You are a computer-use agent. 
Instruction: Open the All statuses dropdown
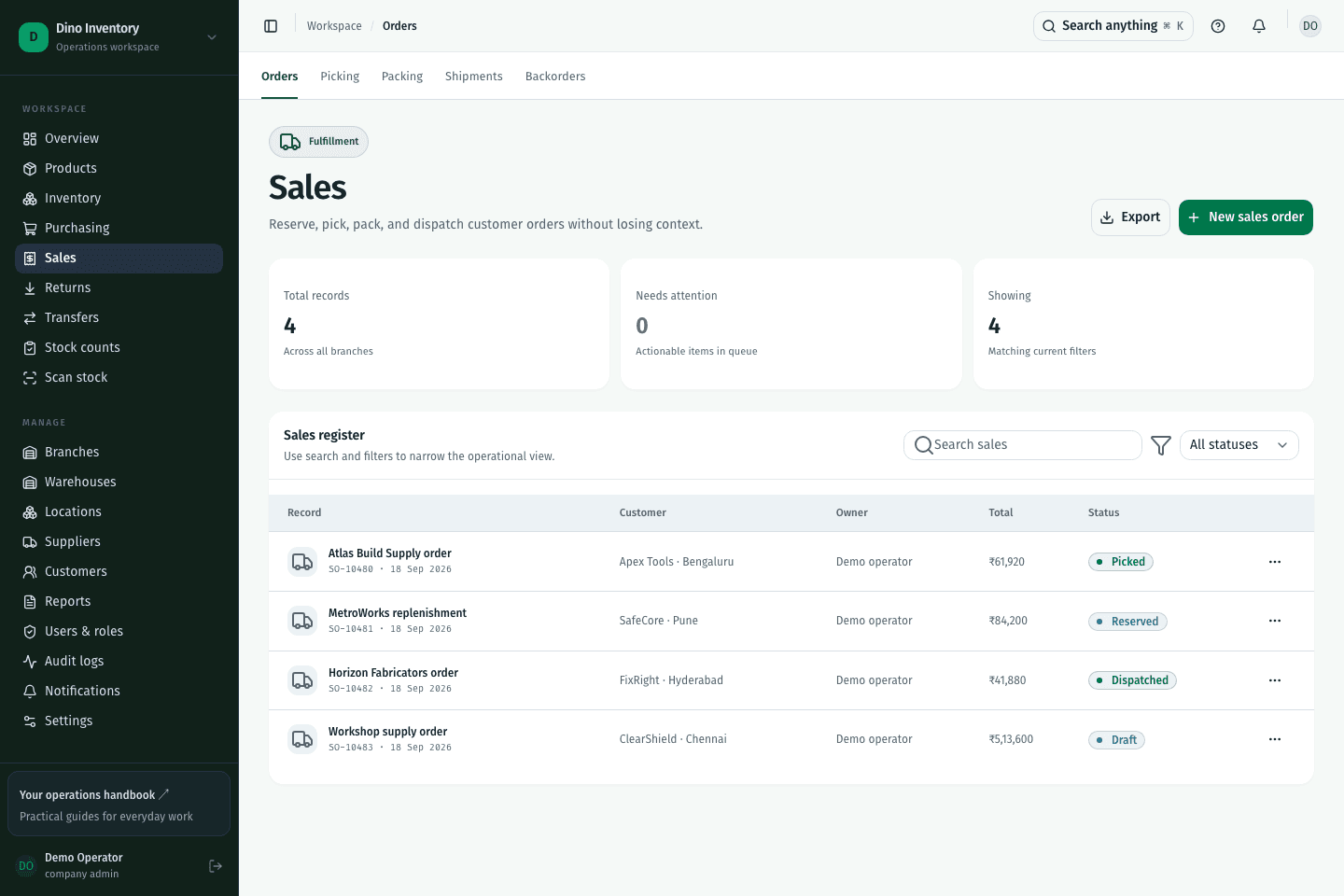point(1239,445)
